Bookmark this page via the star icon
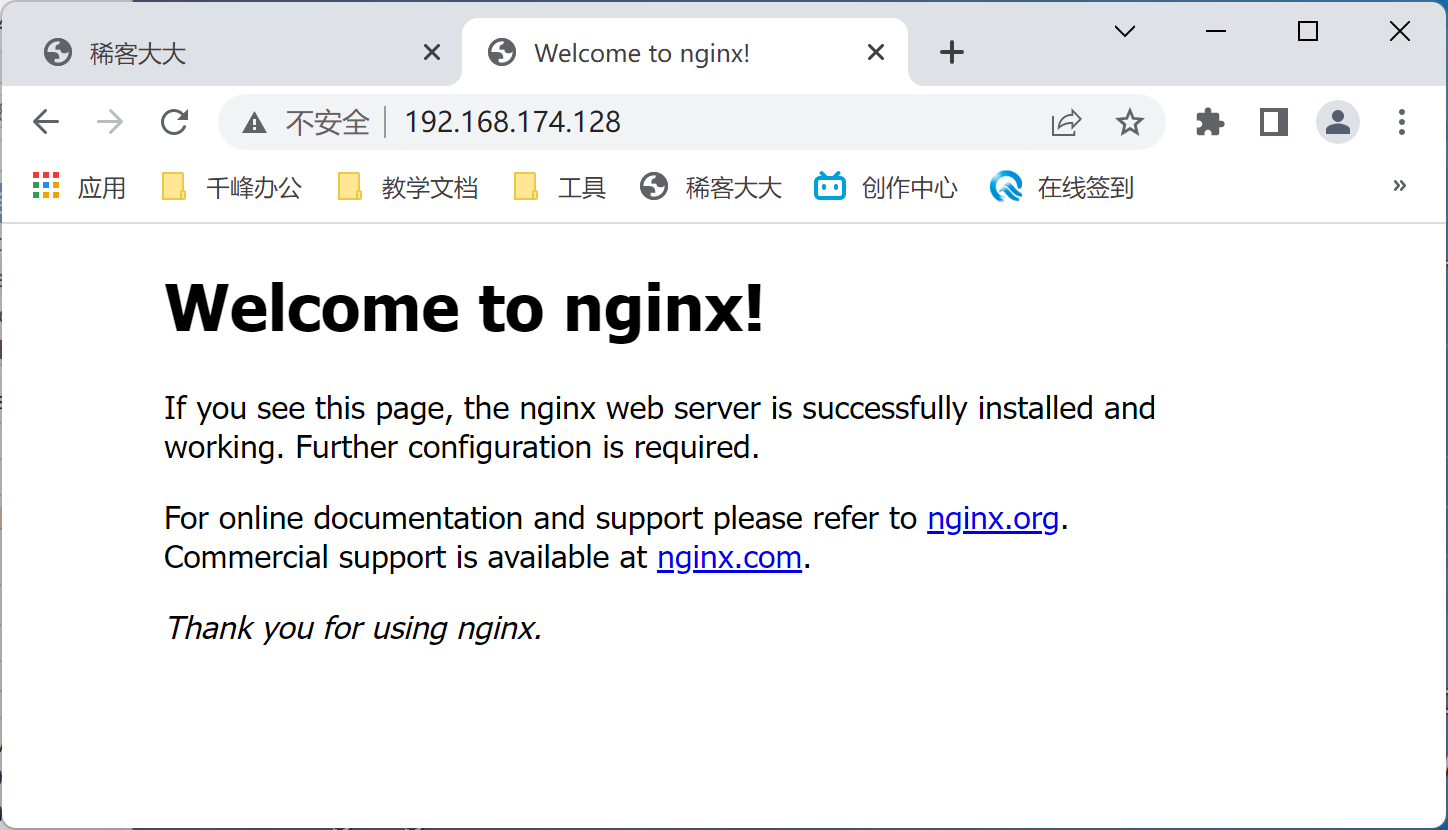Screen dimensions: 1448x830 tap(1130, 123)
